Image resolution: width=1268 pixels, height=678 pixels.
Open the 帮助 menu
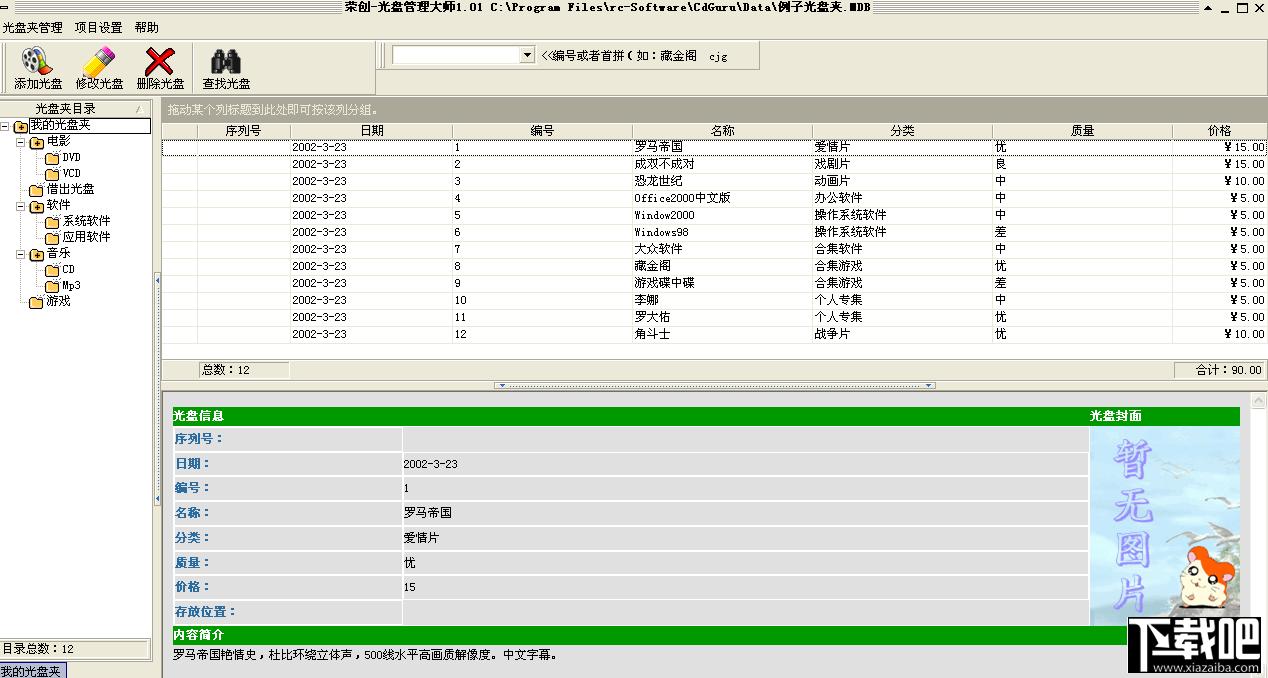click(146, 28)
